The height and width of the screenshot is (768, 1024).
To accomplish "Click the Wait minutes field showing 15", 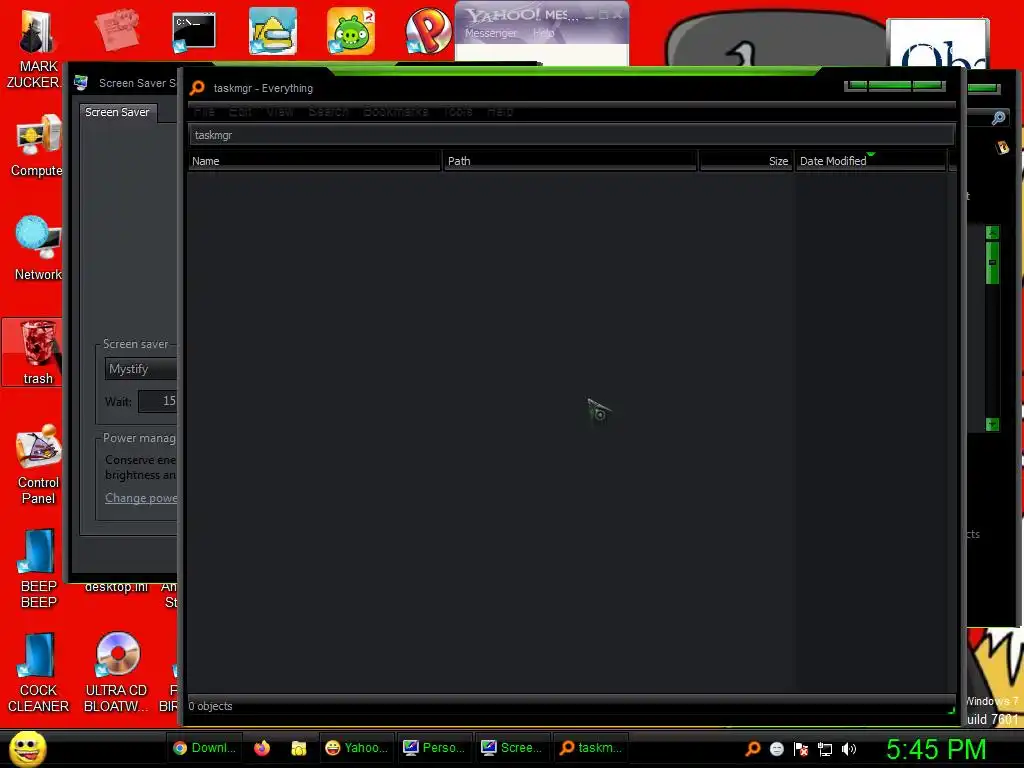I will click(x=158, y=401).
